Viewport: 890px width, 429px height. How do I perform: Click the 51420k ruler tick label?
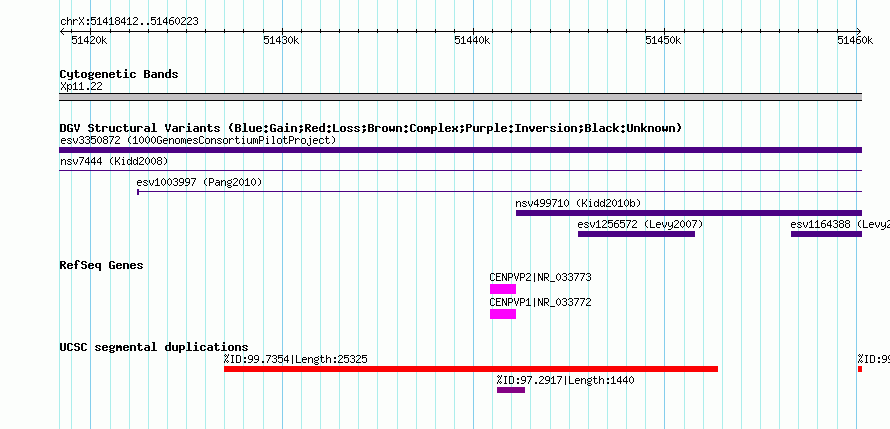[88, 40]
